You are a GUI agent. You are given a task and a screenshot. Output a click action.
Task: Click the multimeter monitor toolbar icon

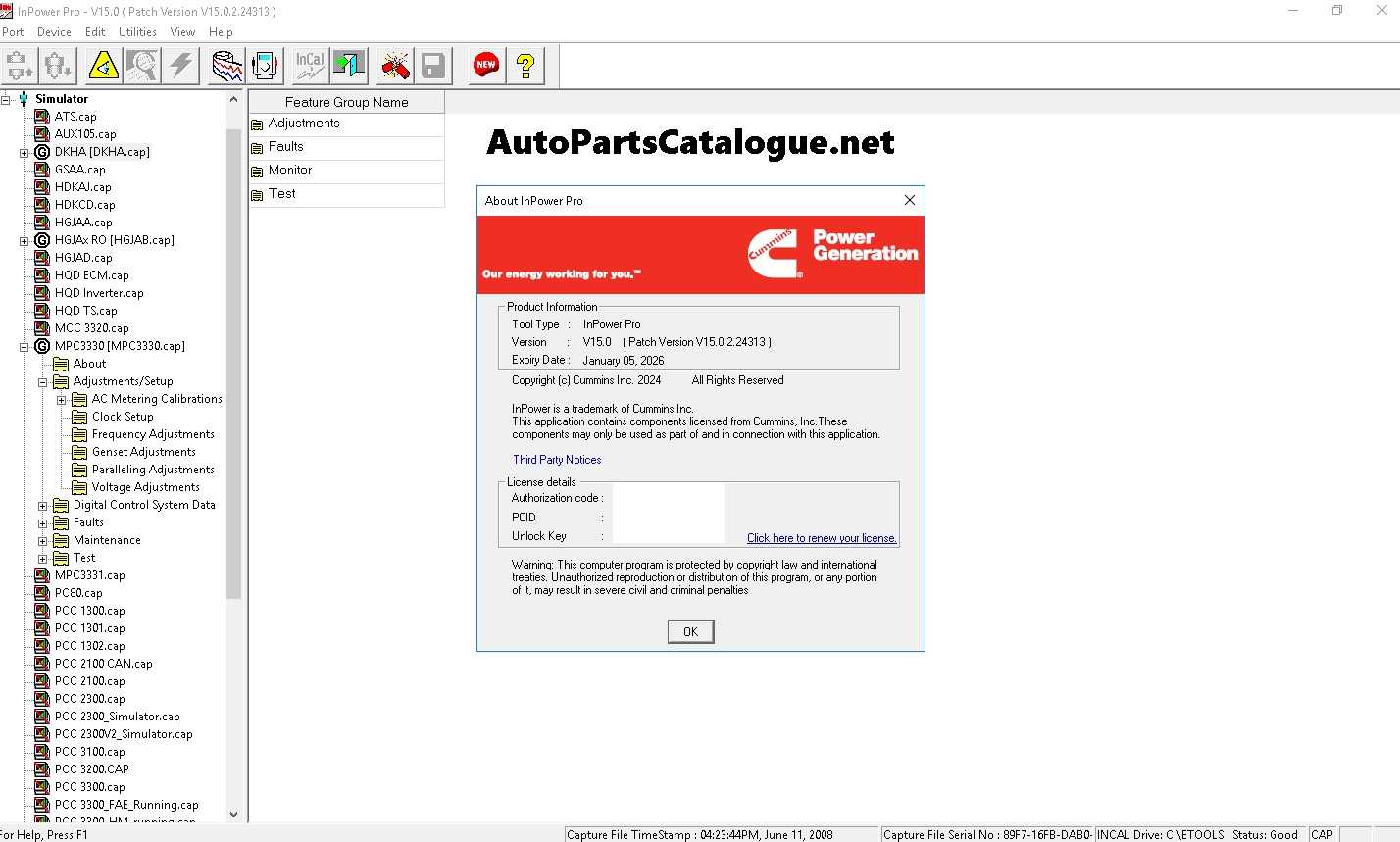pos(266,66)
